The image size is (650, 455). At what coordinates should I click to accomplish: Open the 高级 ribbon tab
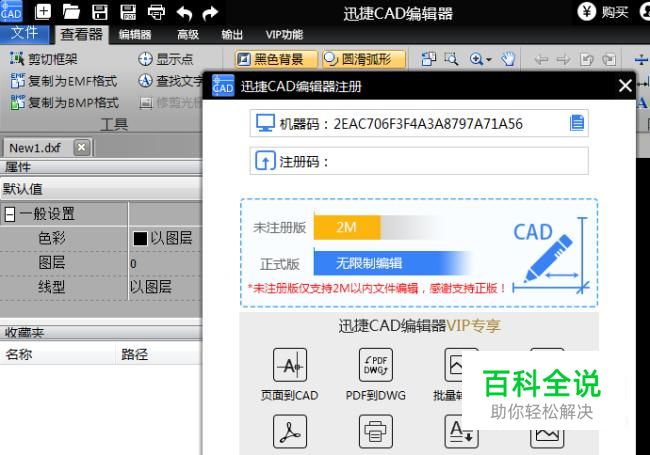click(x=188, y=34)
